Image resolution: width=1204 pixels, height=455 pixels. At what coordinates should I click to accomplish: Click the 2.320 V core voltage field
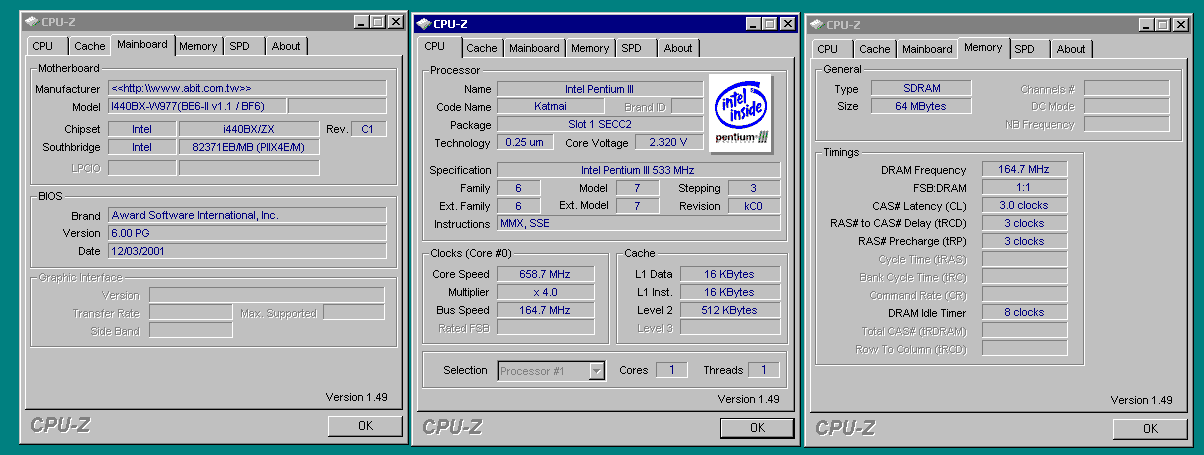669,143
